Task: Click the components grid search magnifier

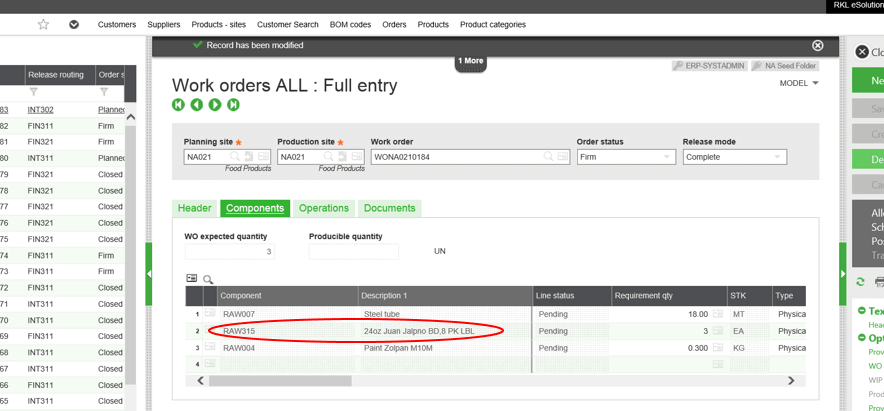Action: (x=209, y=279)
